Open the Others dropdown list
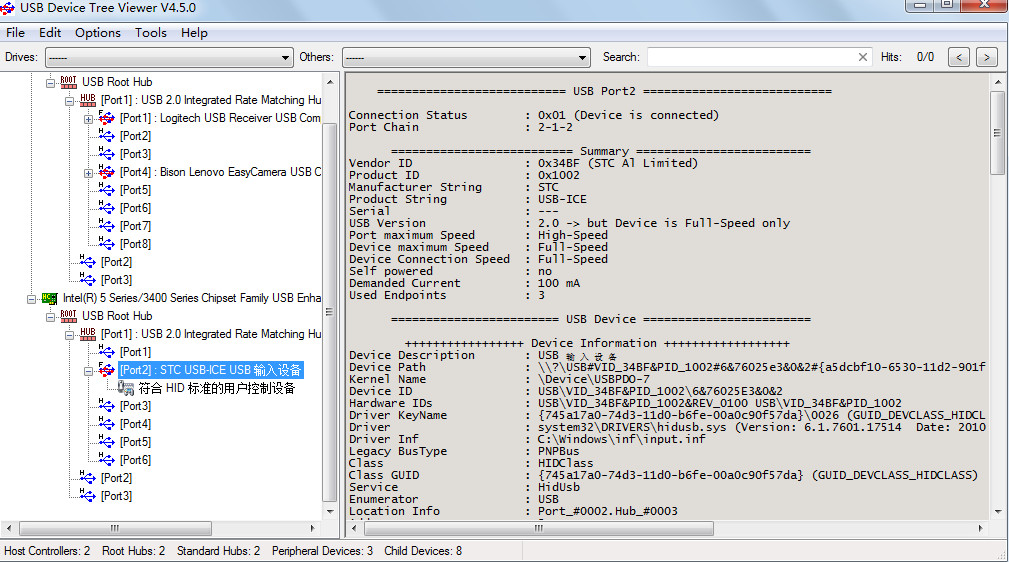1009x562 pixels. pyautogui.click(x=466, y=57)
